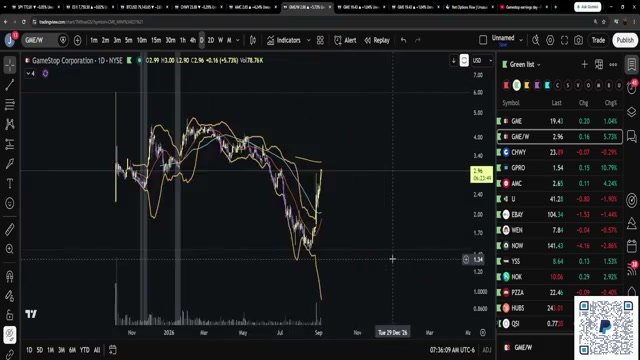Select the crosshair cursor tool

pos(10,65)
